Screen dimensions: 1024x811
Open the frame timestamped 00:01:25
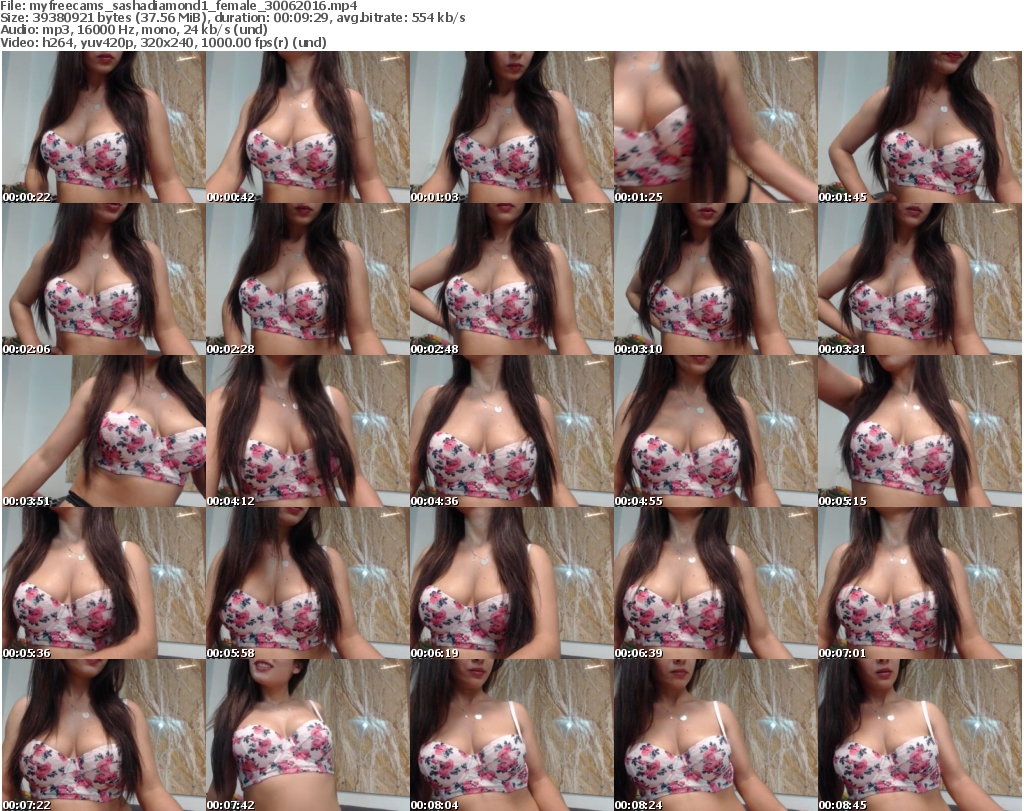pyautogui.click(x=715, y=127)
